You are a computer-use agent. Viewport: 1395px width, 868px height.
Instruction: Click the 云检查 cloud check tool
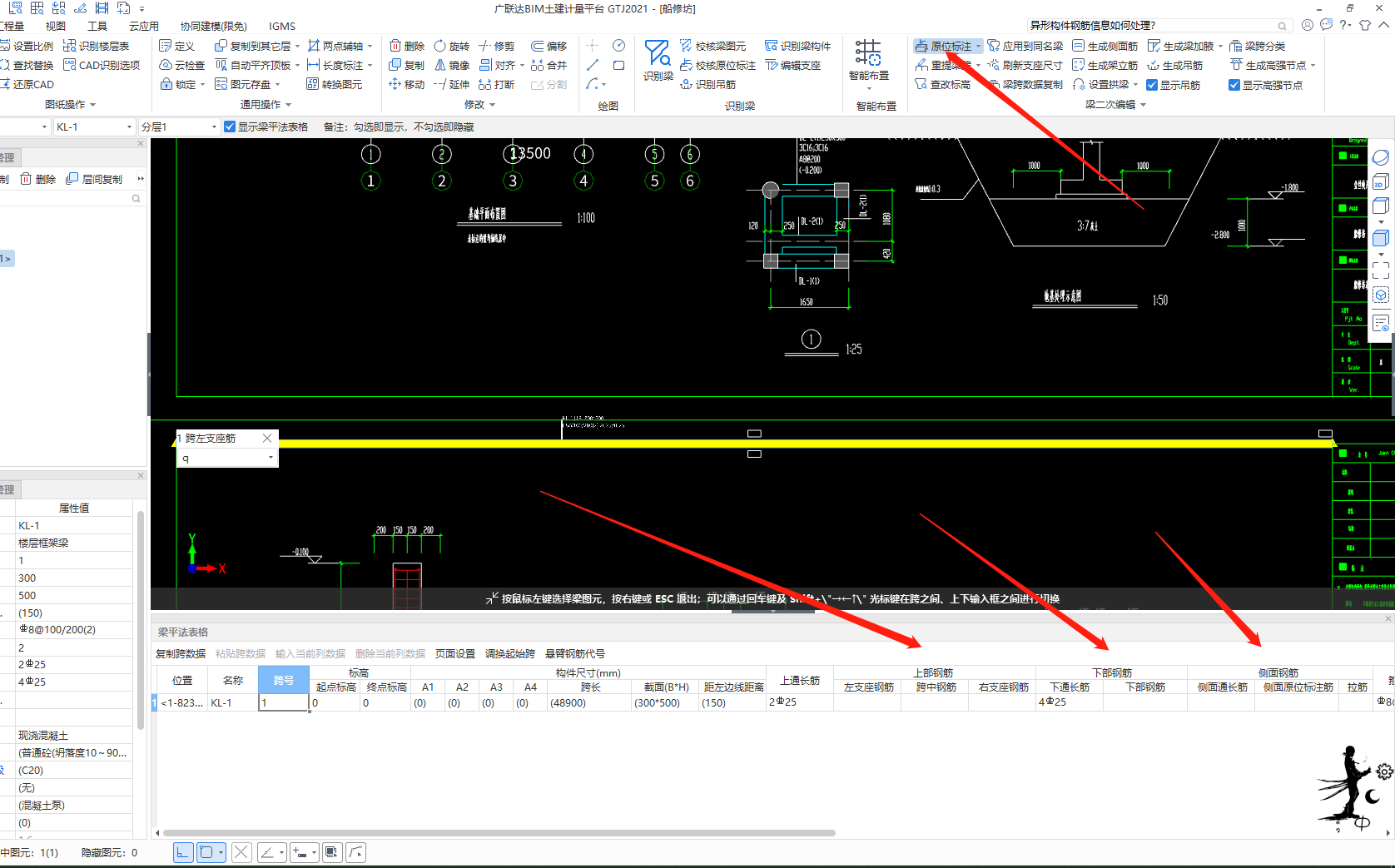(182, 65)
